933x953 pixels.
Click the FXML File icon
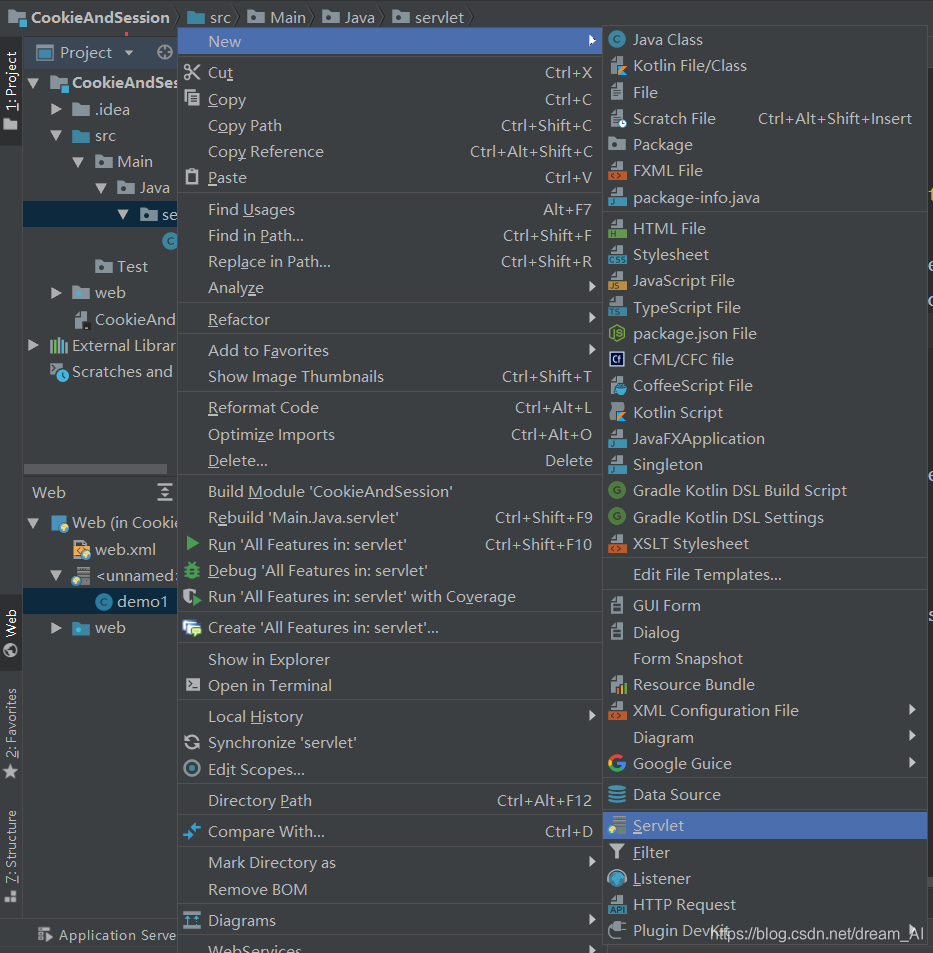(617, 171)
